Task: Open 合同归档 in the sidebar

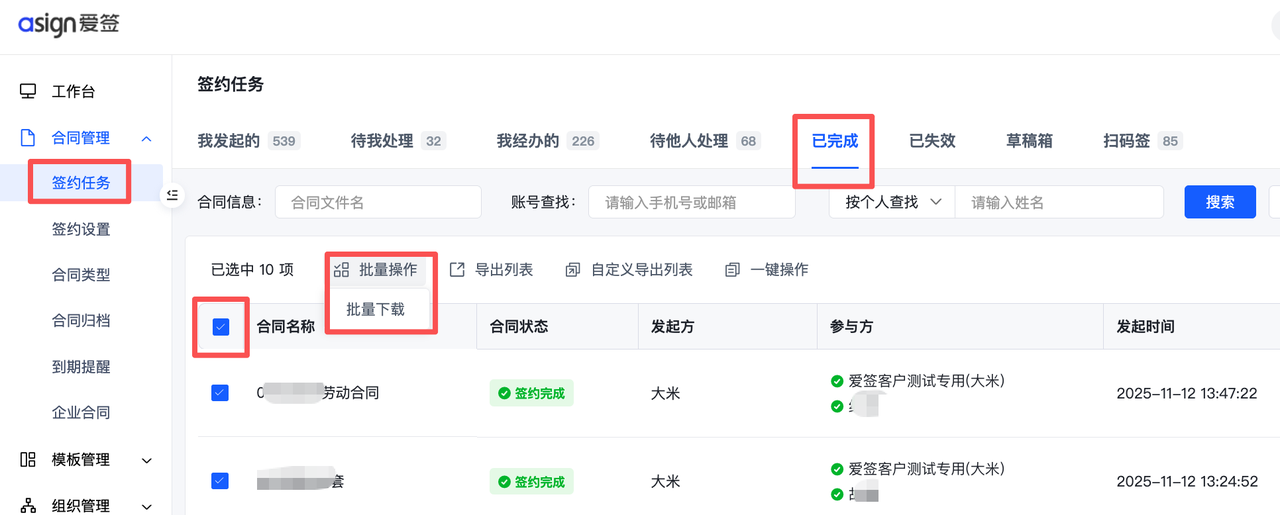Action: tap(81, 321)
